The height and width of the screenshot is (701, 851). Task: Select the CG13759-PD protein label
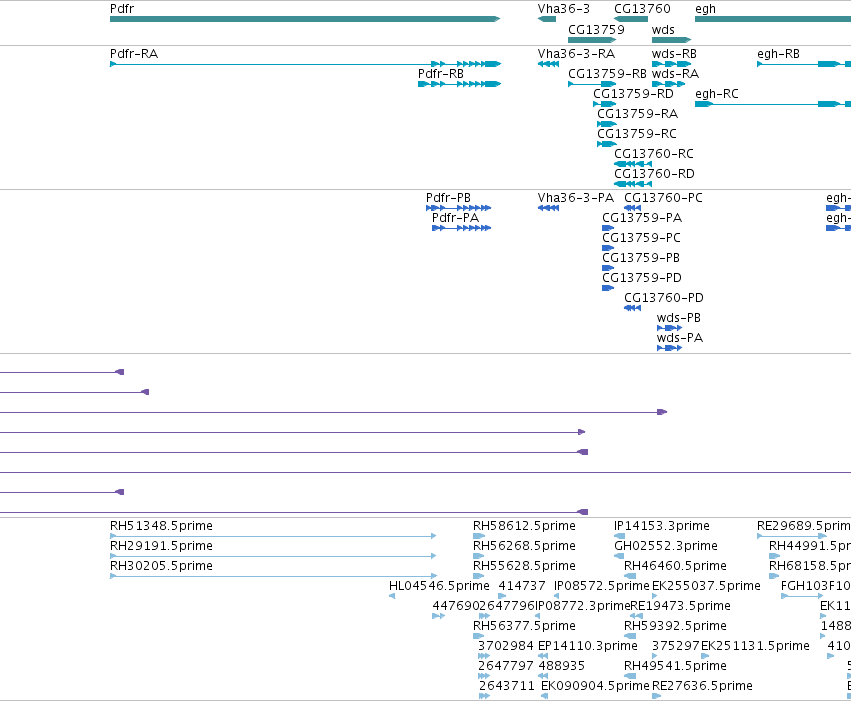coord(642,278)
